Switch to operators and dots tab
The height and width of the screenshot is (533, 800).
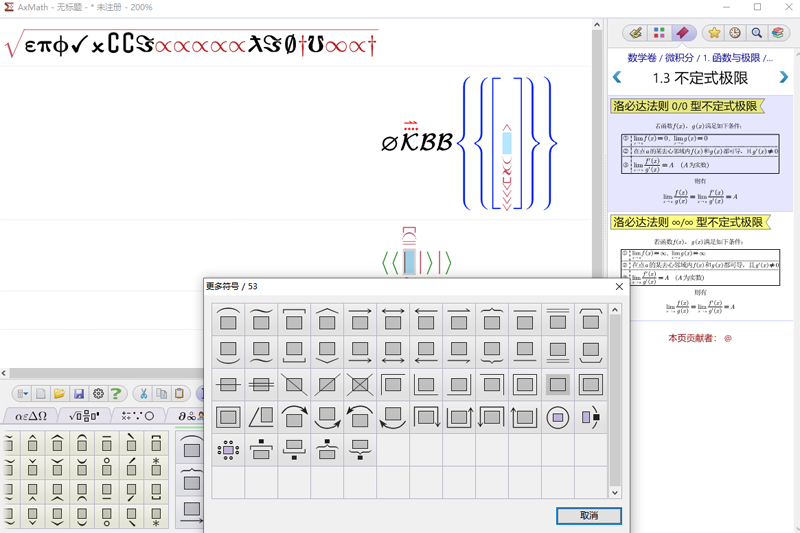coord(138,416)
